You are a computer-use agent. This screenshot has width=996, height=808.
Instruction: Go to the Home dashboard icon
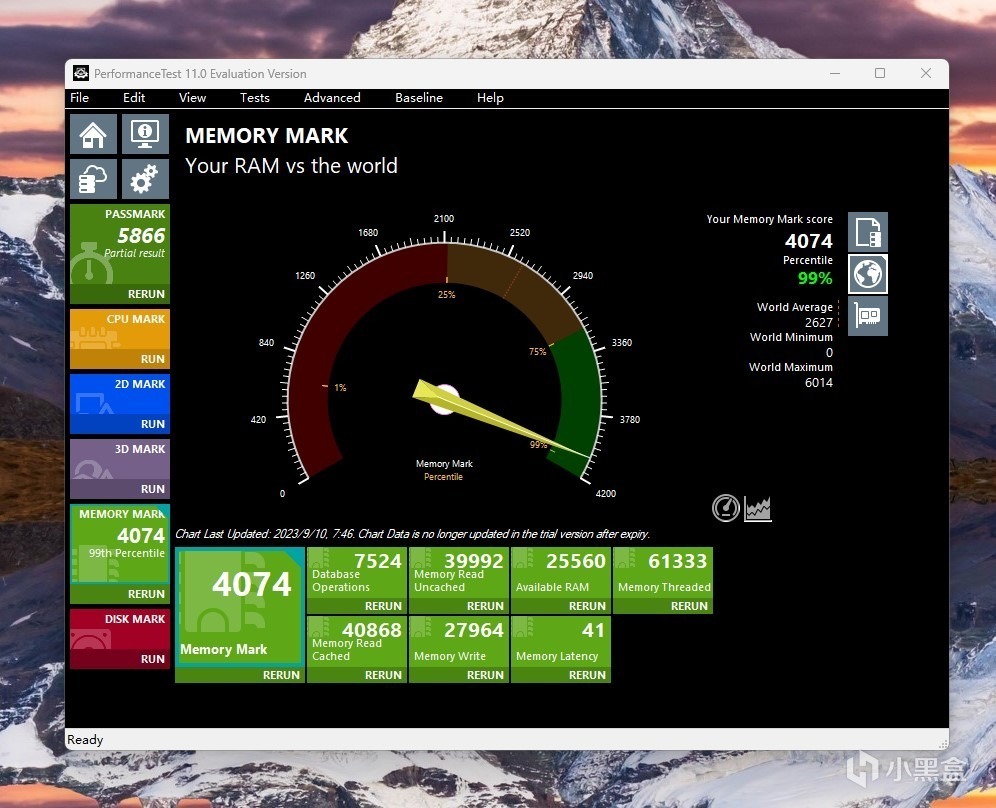point(93,134)
